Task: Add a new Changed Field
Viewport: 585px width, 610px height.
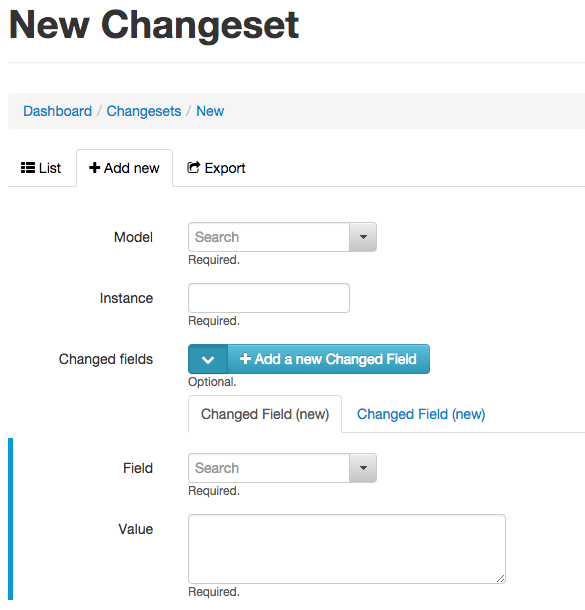Action: (x=329, y=359)
